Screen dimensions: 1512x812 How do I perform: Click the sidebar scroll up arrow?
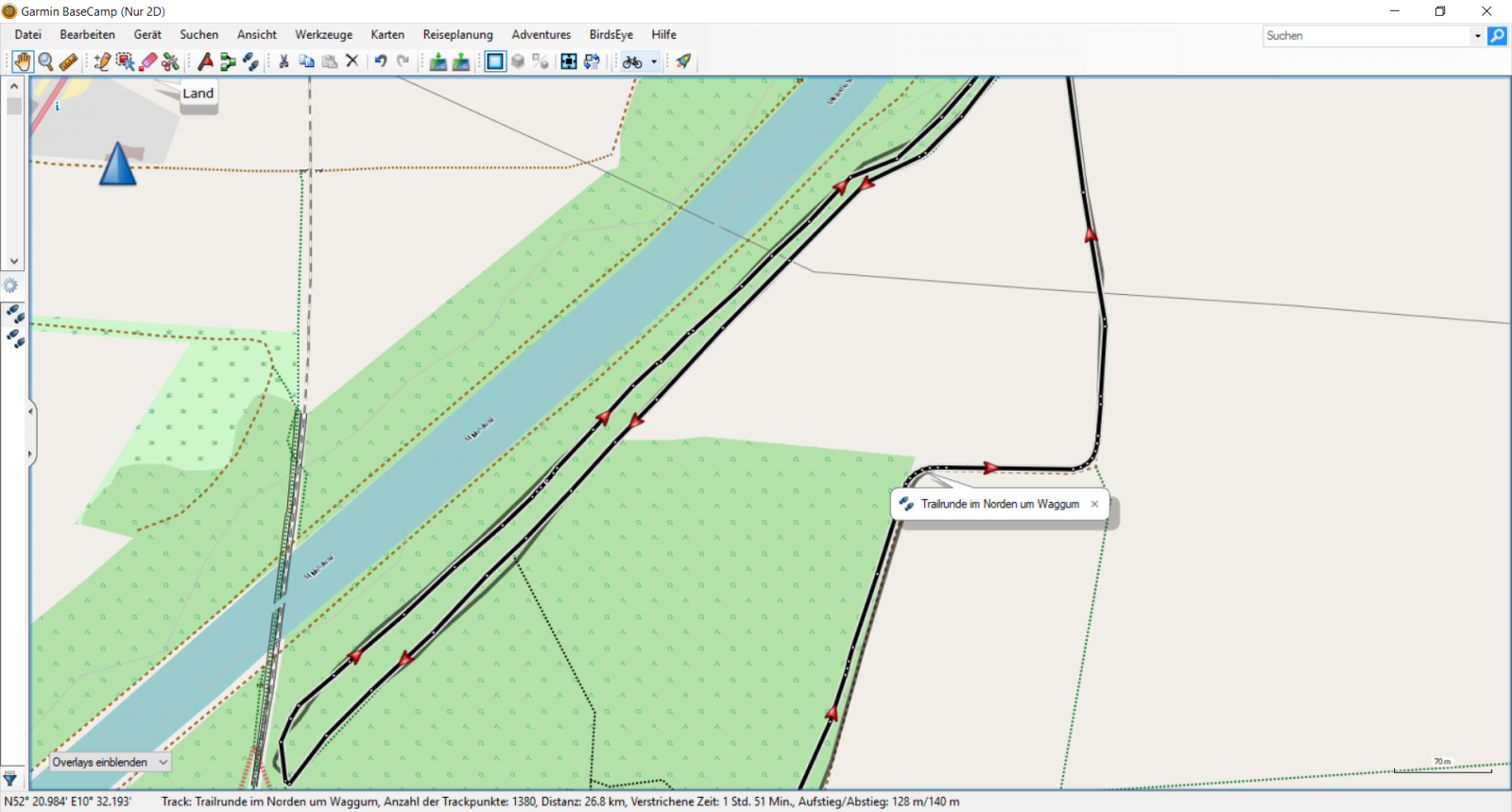pos(14,86)
